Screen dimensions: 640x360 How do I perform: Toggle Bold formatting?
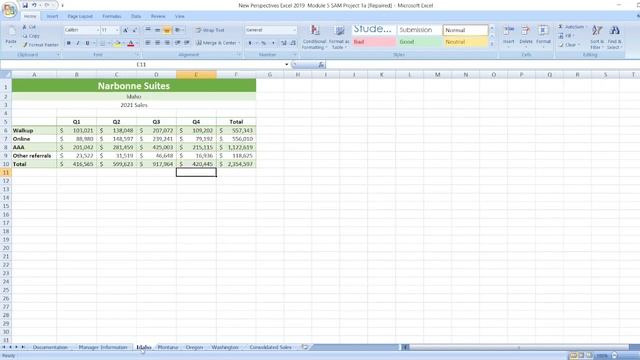69,43
